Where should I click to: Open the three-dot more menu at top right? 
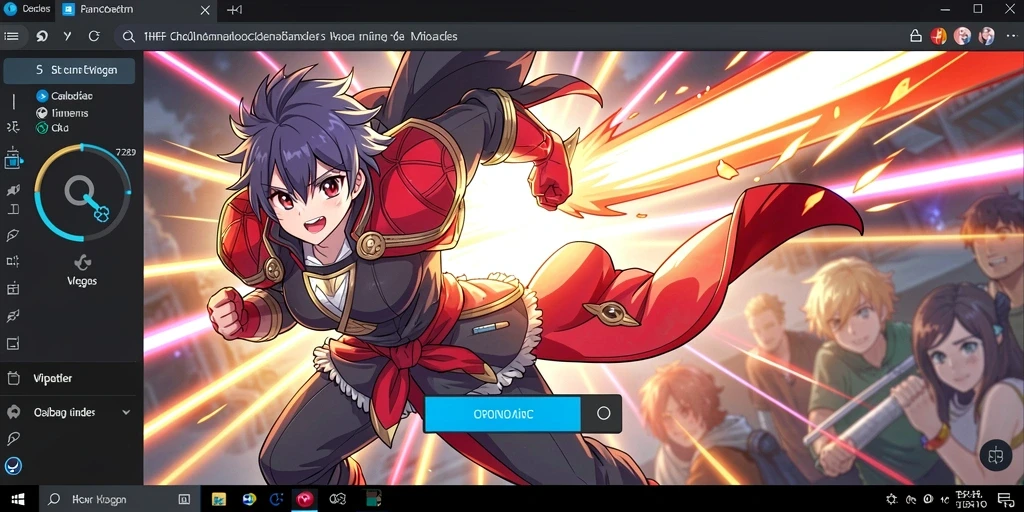[x=1010, y=36]
